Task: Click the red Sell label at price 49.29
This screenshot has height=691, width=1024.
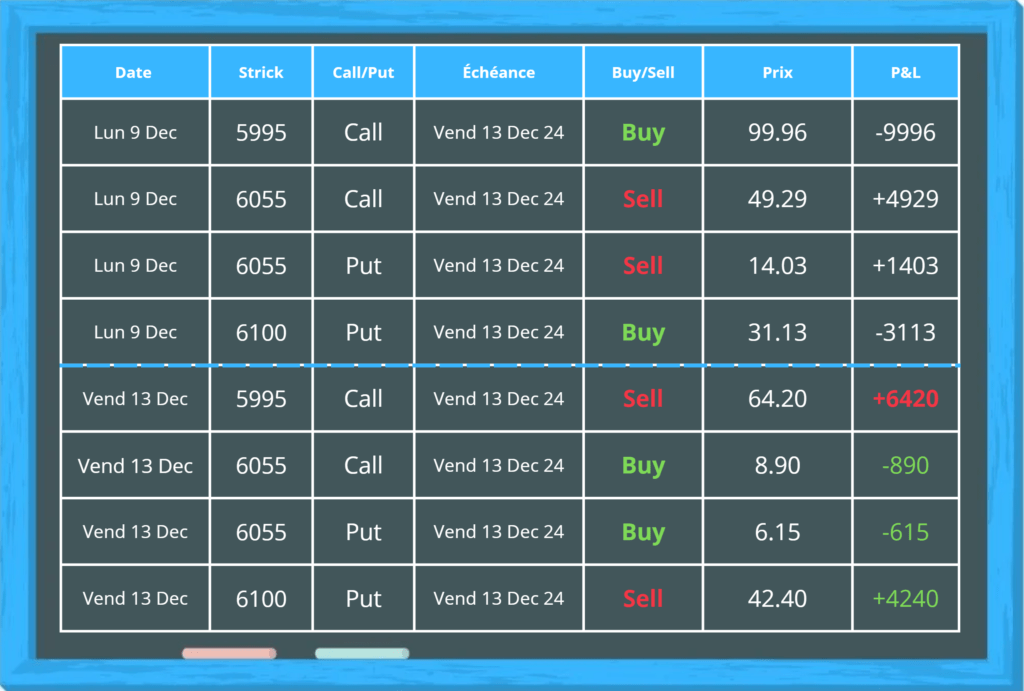Action: (x=643, y=199)
